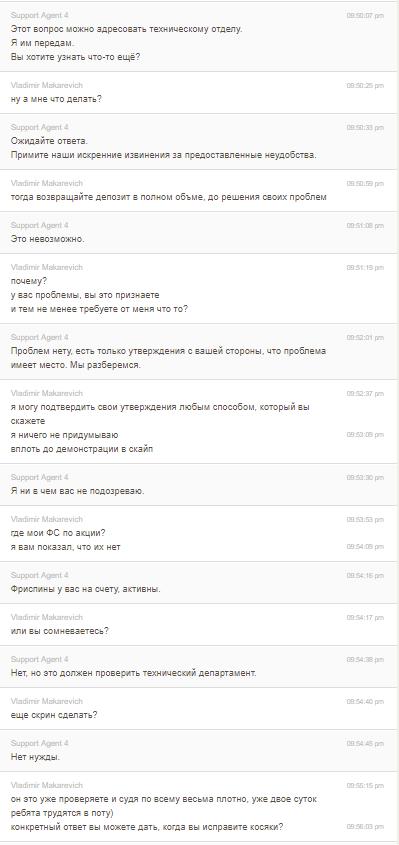Click the 'Ожидайте ответа.' message line

(x=49, y=141)
